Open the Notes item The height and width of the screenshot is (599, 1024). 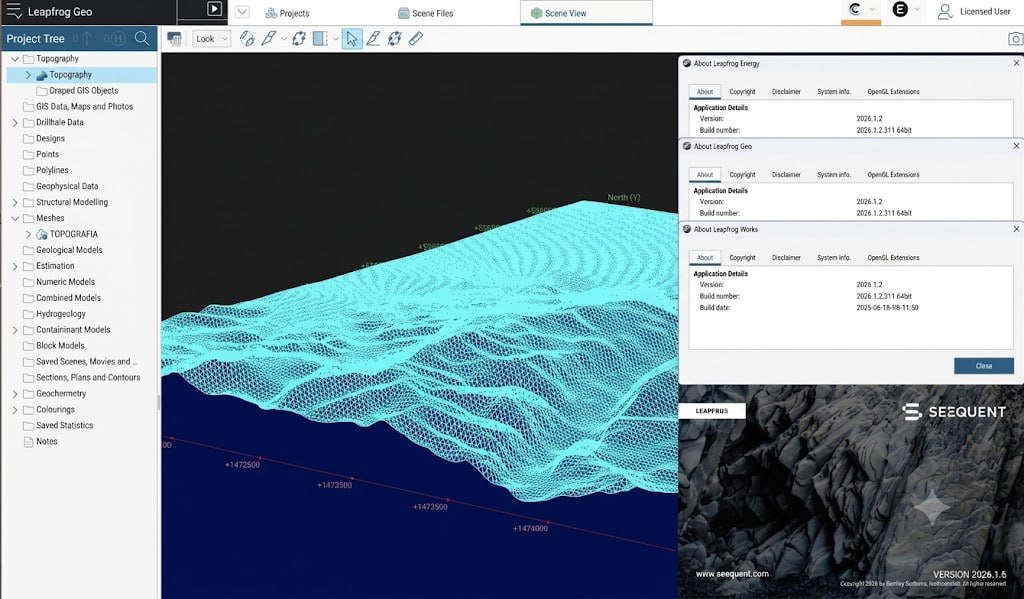click(40, 442)
